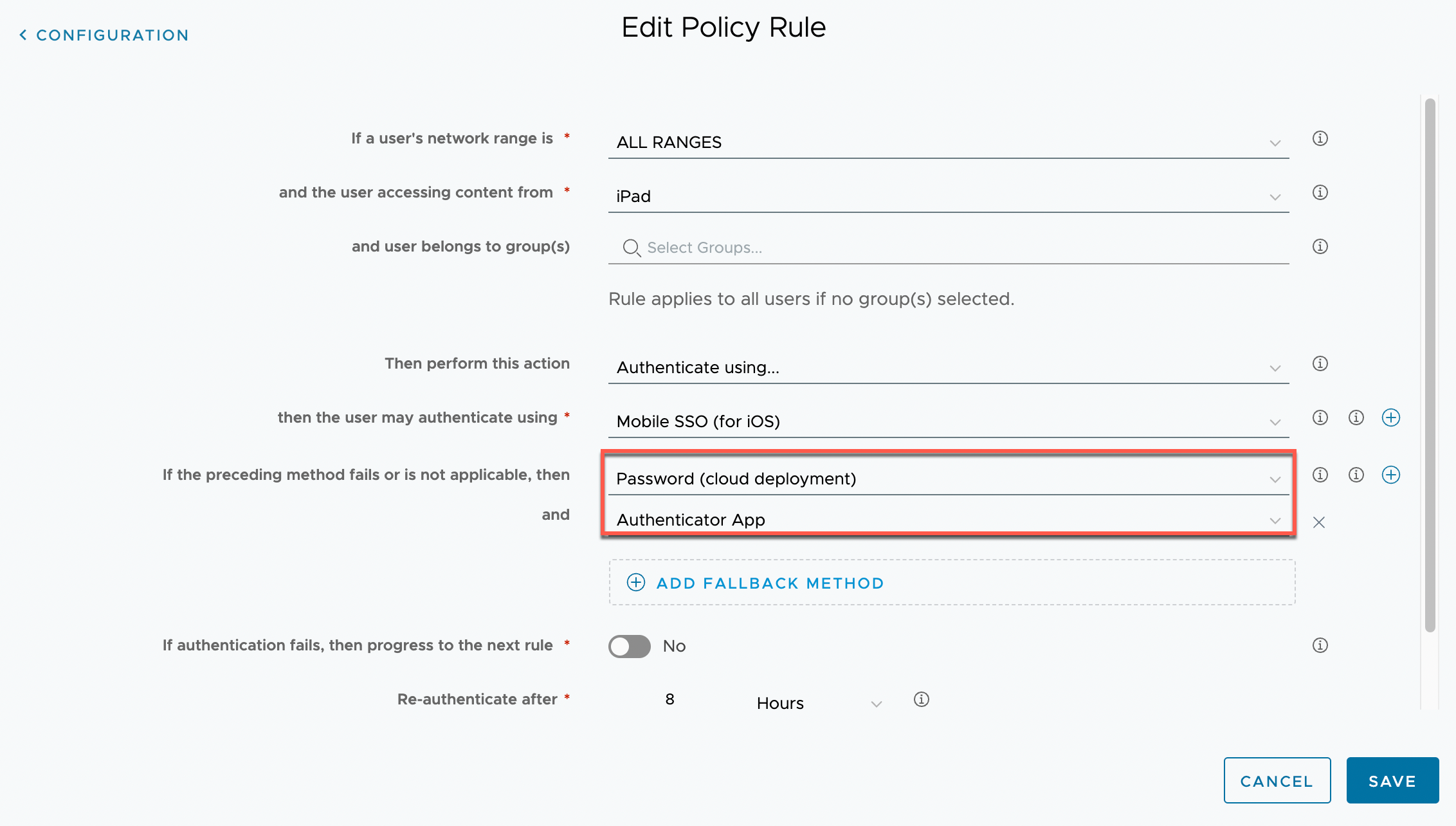The height and width of the screenshot is (826, 1456).
Task: Cancel editing the policy rule
Action: point(1277,780)
